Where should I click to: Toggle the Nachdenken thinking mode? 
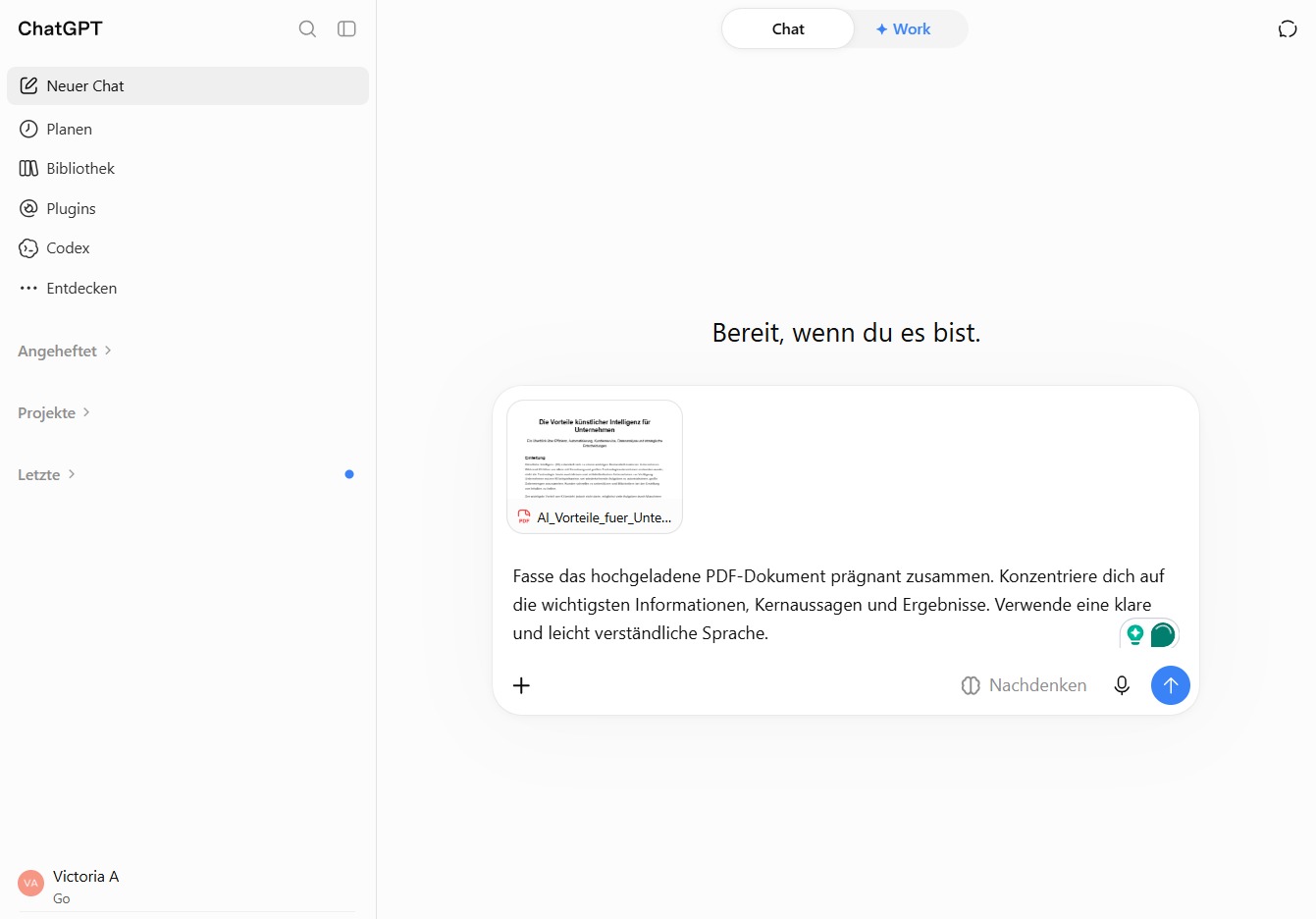pyautogui.click(x=1024, y=685)
